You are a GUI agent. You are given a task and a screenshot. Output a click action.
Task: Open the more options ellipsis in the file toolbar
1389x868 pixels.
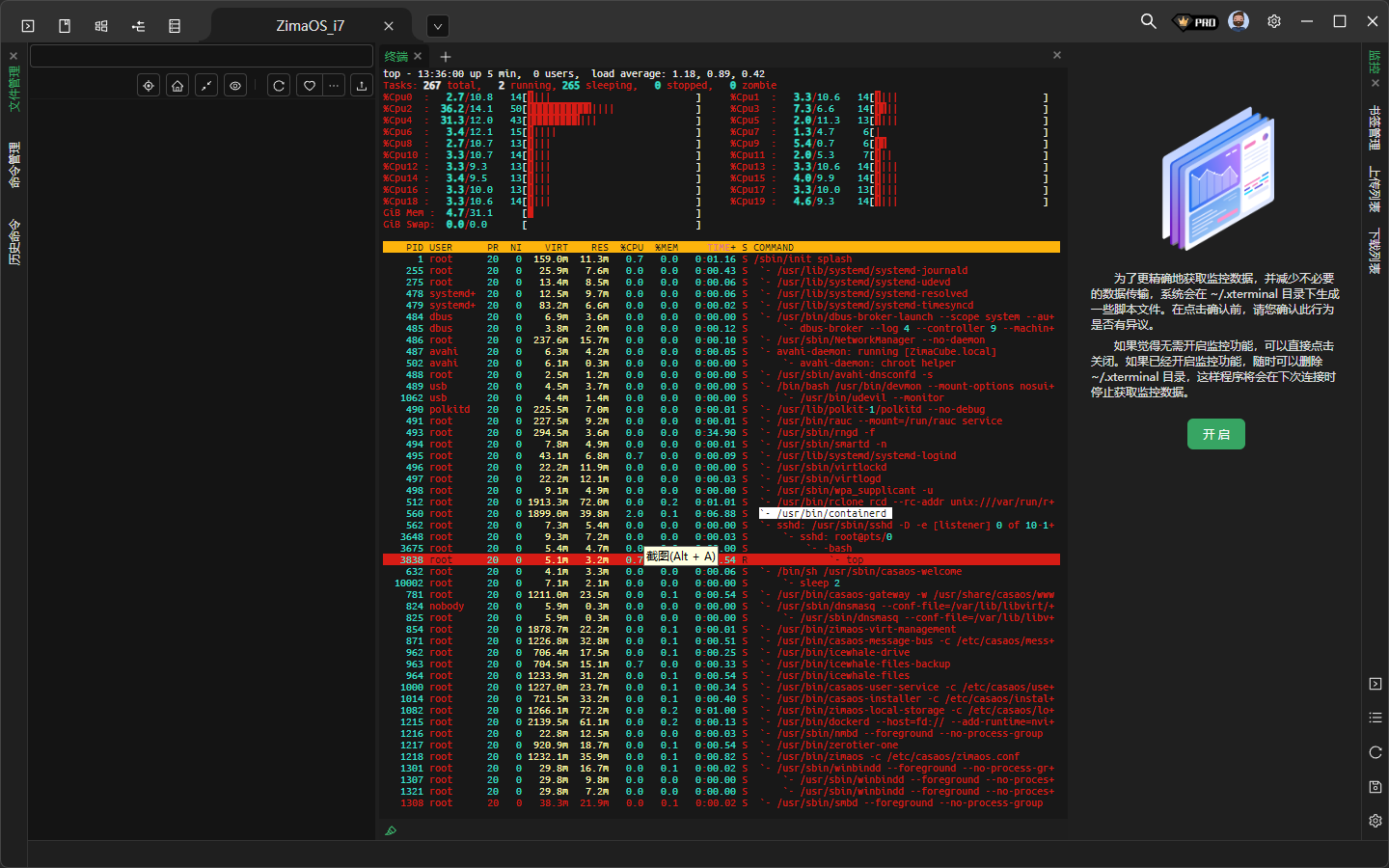334,86
